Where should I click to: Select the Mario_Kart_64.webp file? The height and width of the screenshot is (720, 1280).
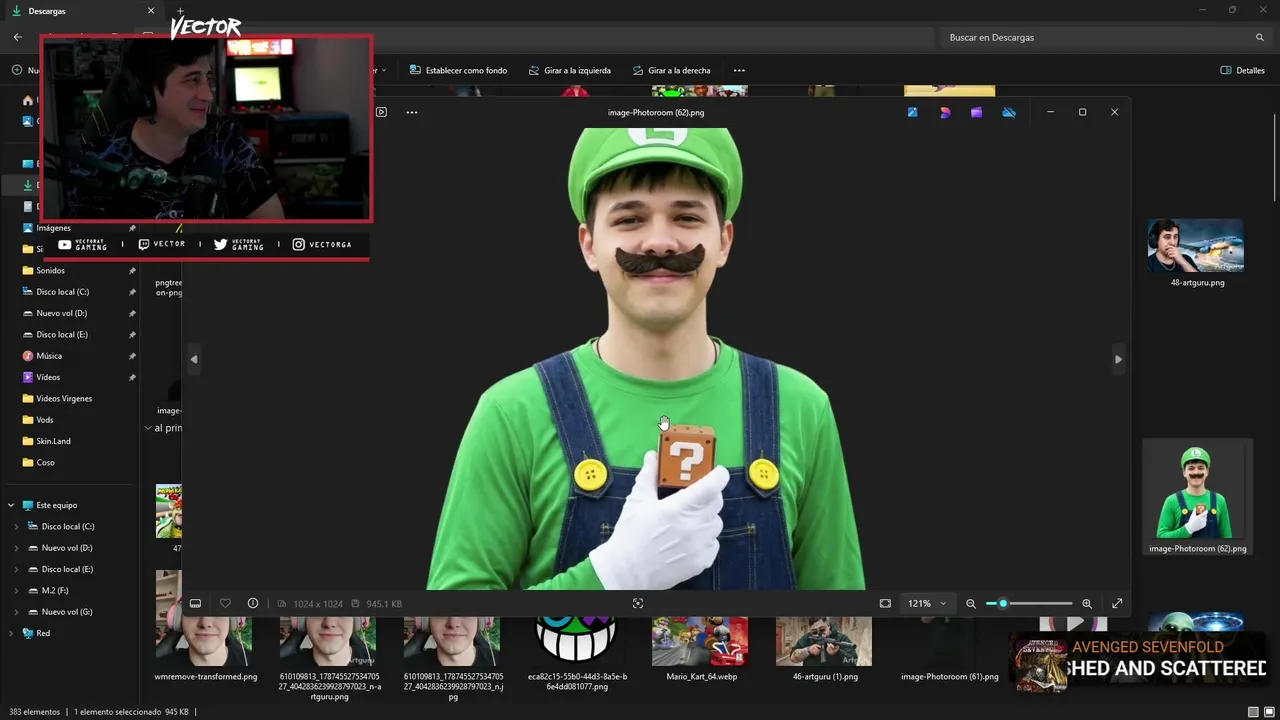701,648
